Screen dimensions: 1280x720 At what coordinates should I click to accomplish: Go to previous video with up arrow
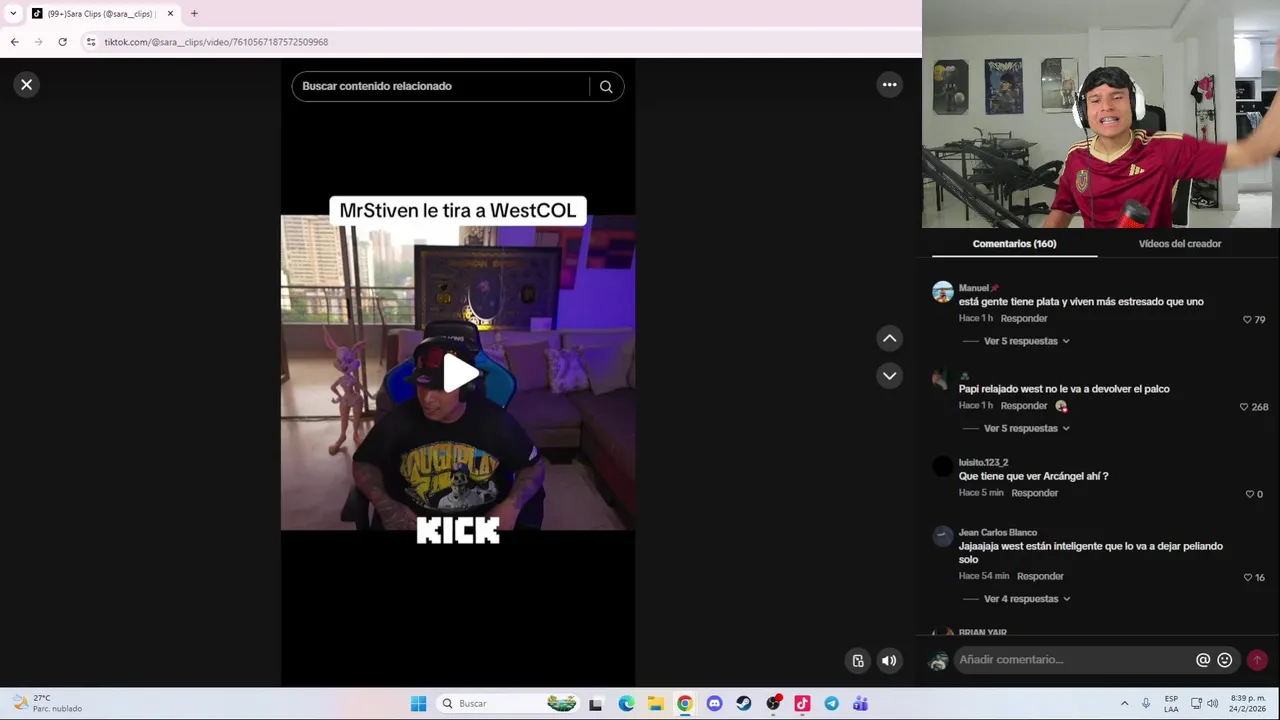[x=889, y=339]
